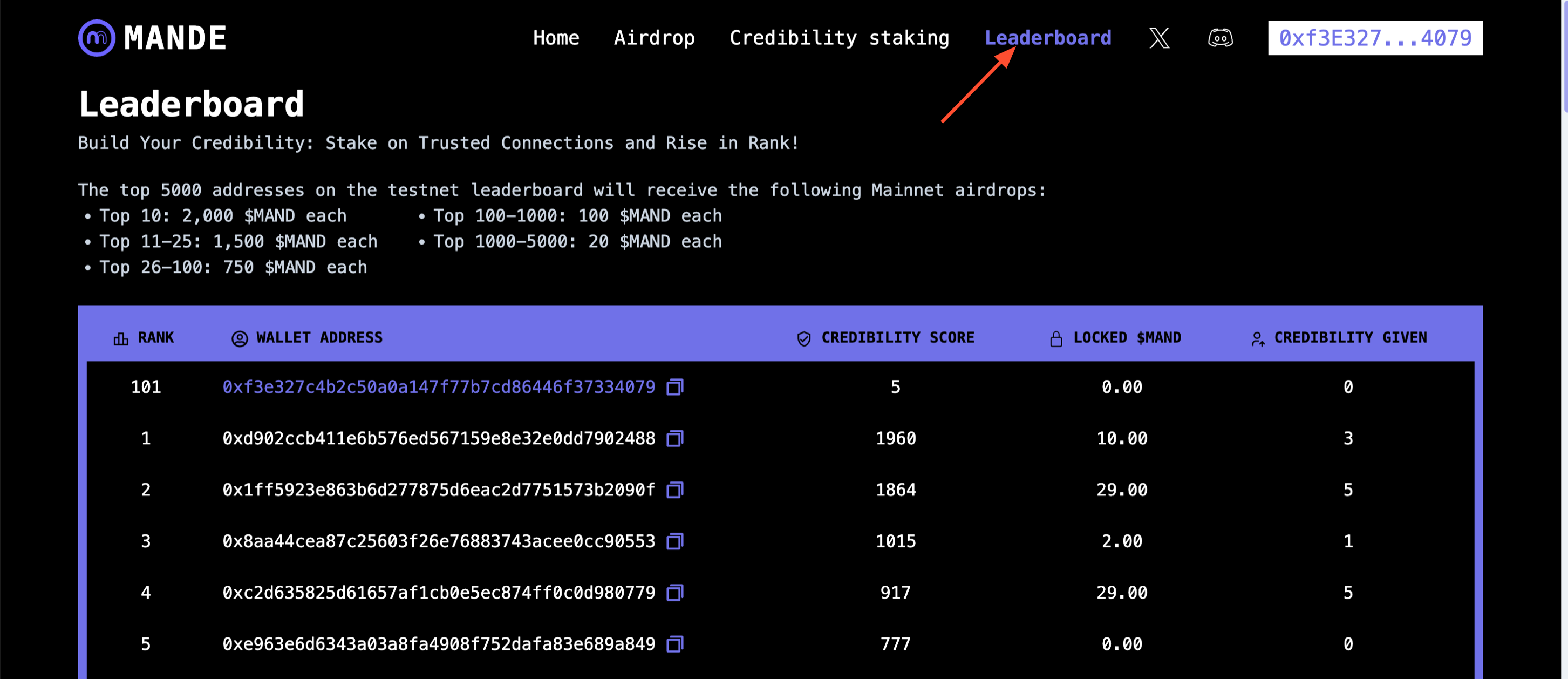Open the Airdrop page

(655, 38)
